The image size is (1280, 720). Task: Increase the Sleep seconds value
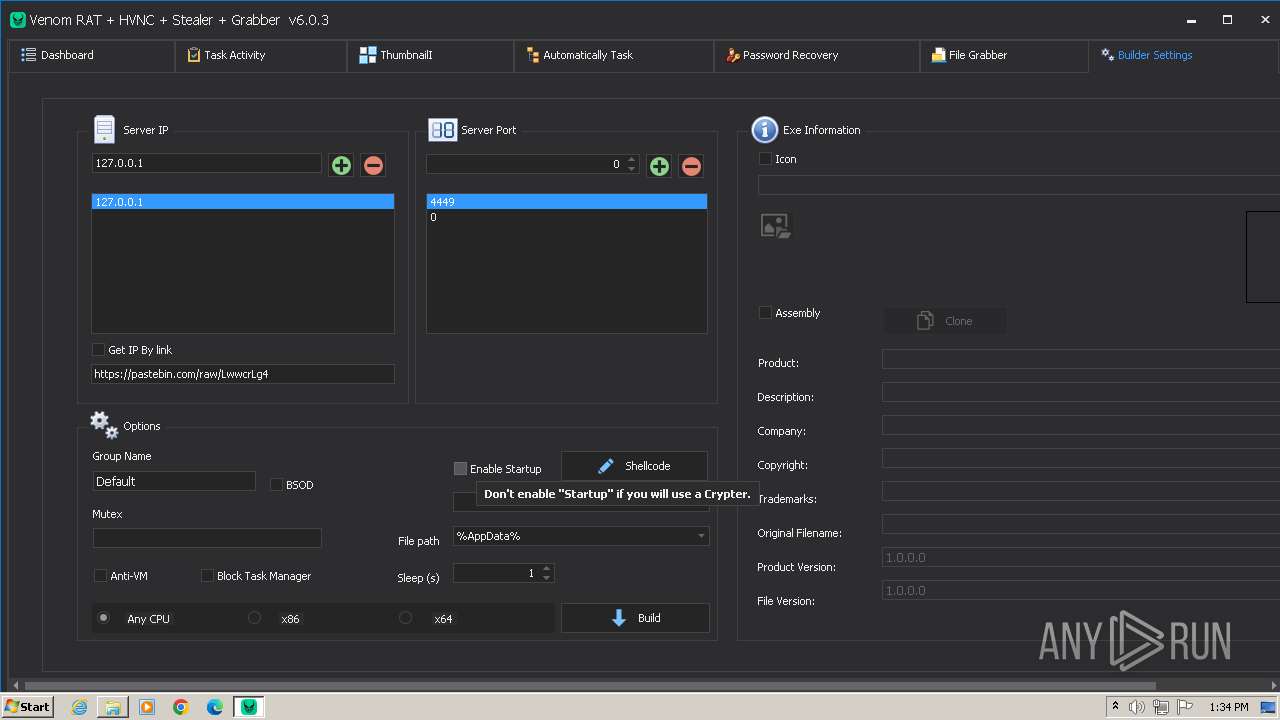[546, 568]
